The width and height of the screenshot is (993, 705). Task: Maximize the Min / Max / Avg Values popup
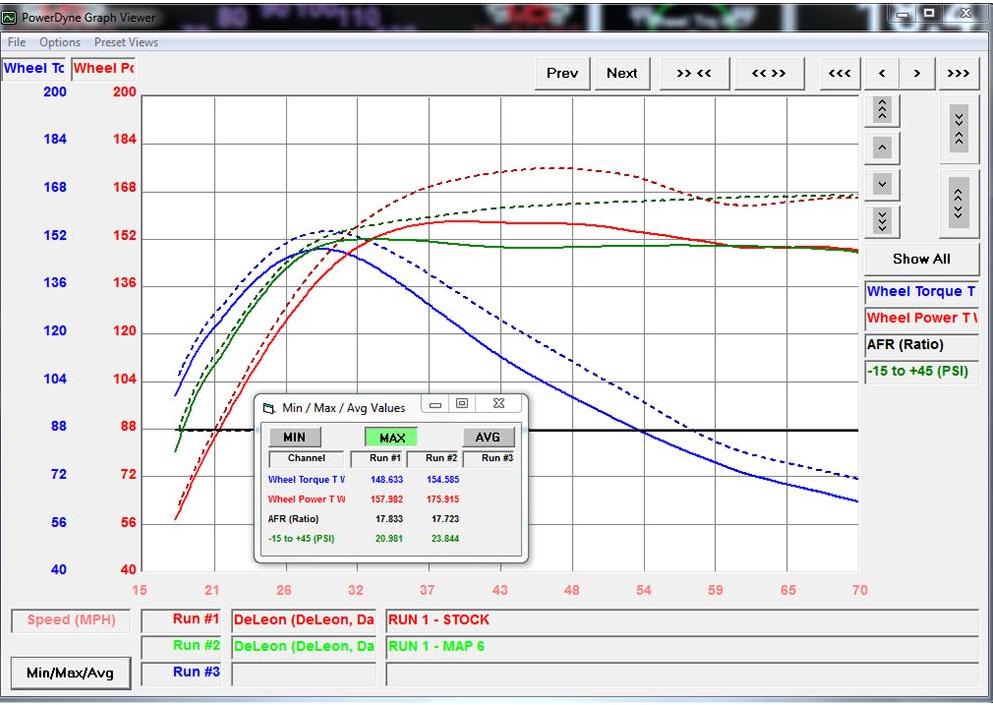pyautogui.click(x=462, y=404)
